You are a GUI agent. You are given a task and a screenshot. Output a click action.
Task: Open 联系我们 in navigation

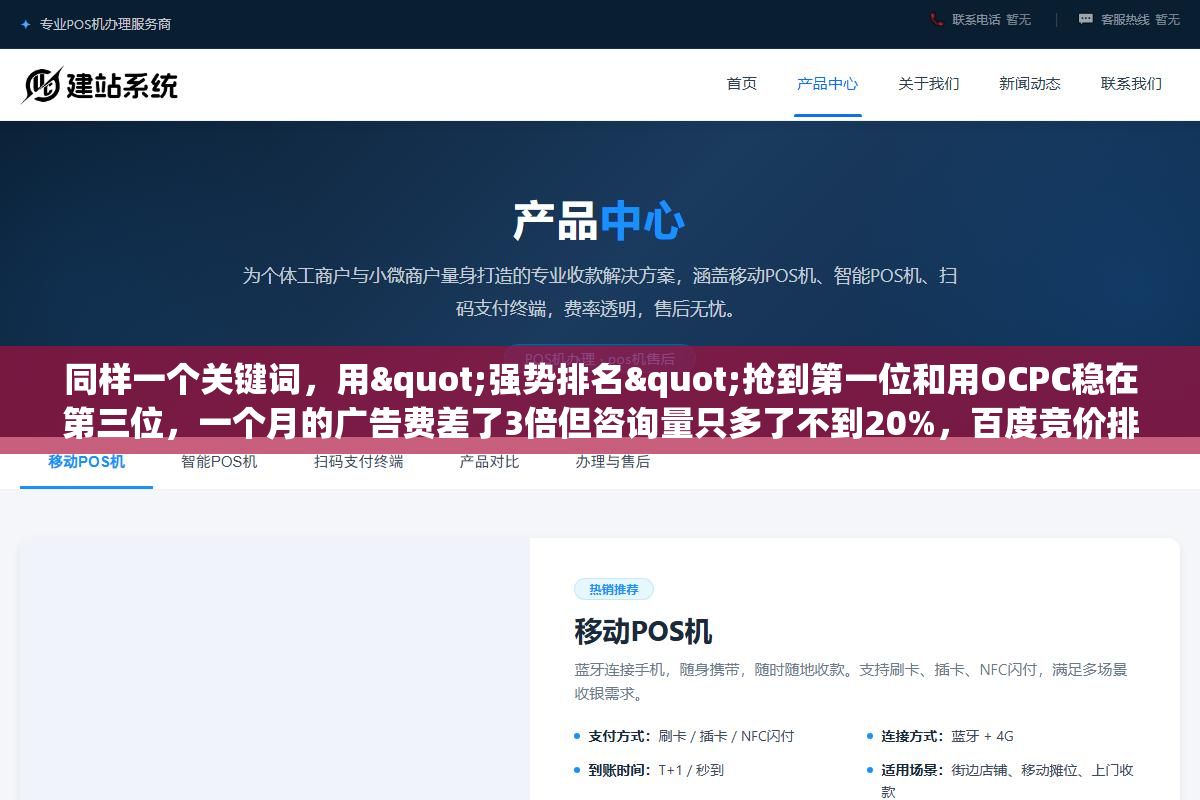[x=1131, y=84]
